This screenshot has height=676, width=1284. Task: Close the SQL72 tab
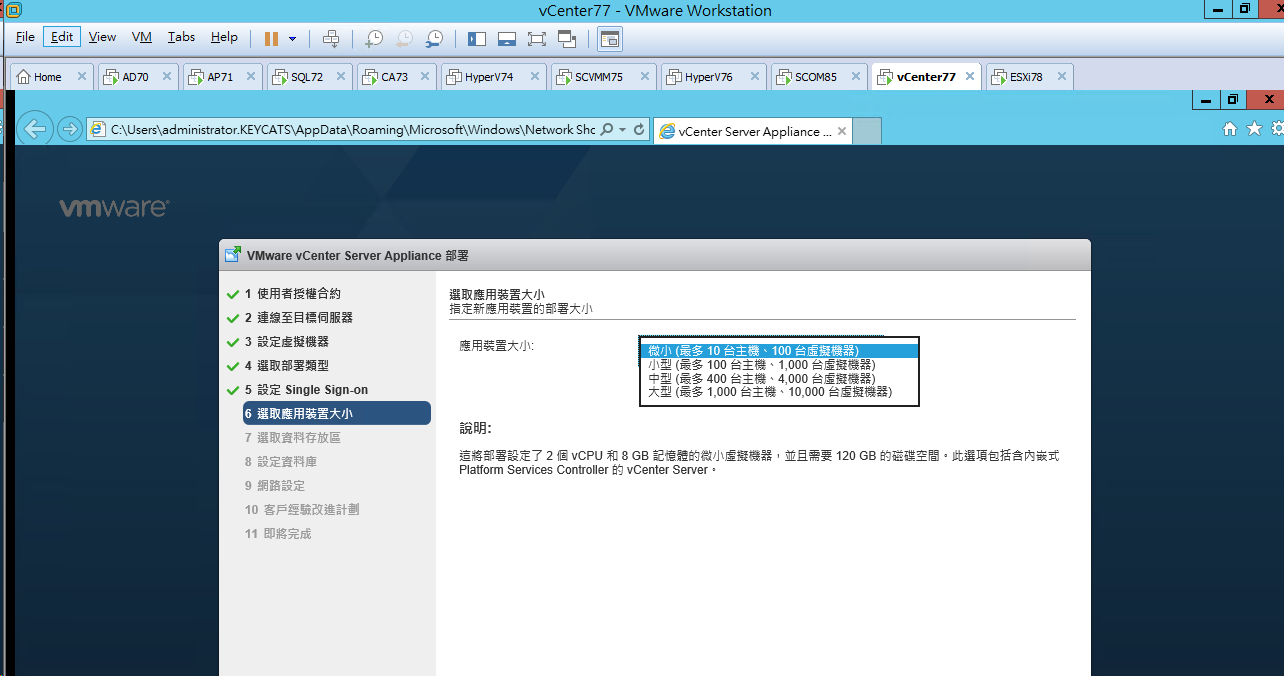340,77
